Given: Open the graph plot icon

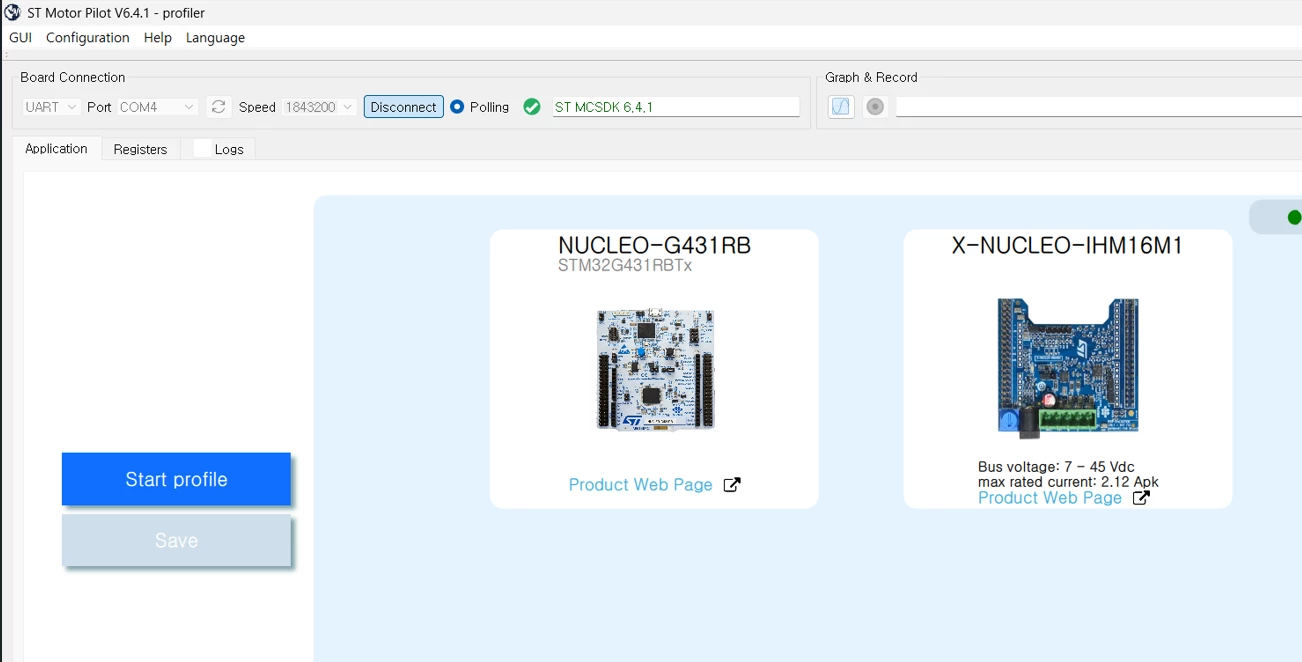Looking at the screenshot, I should click(841, 107).
